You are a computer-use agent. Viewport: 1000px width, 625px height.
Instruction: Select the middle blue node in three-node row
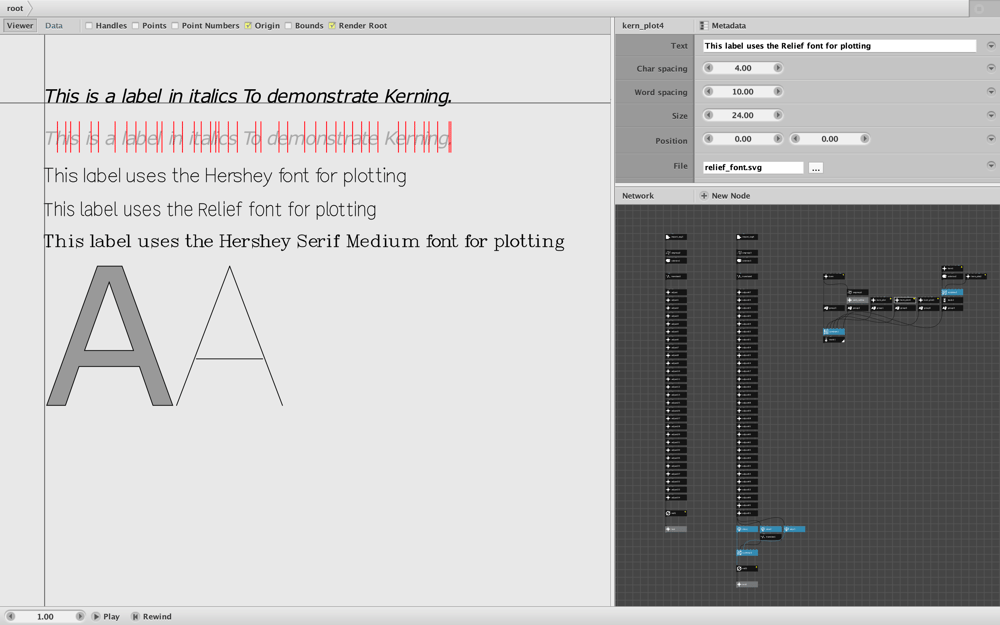click(x=771, y=529)
